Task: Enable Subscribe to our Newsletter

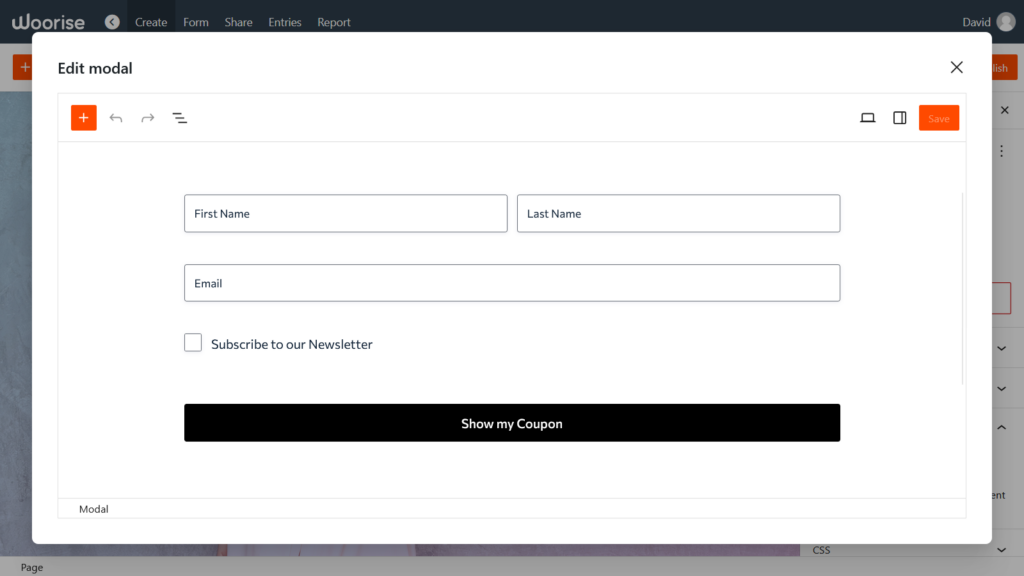Action: (x=192, y=342)
